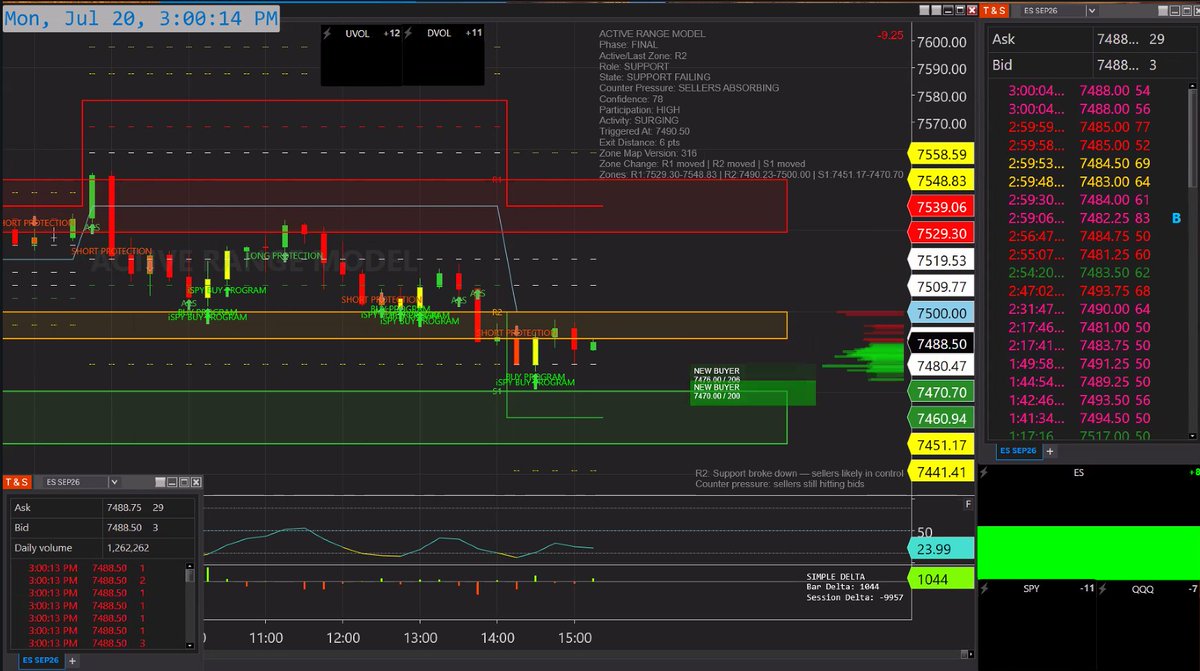Screen dimensions: 1200x671
Task: Click the current price 7488.50 marker
Action: (941, 343)
